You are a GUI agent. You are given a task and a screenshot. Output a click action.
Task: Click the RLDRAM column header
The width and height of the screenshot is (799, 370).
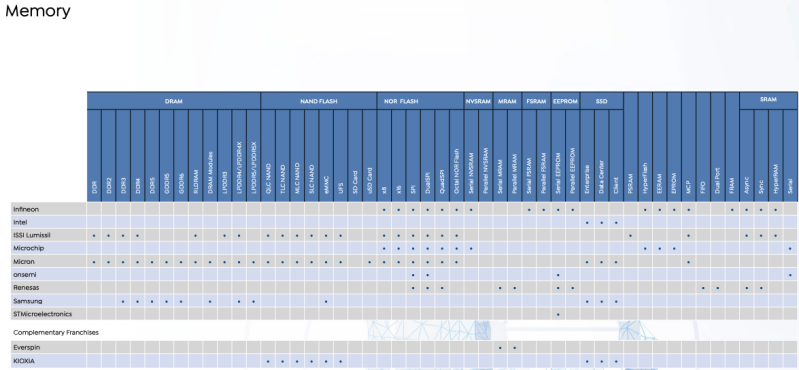click(x=196, y=155)
